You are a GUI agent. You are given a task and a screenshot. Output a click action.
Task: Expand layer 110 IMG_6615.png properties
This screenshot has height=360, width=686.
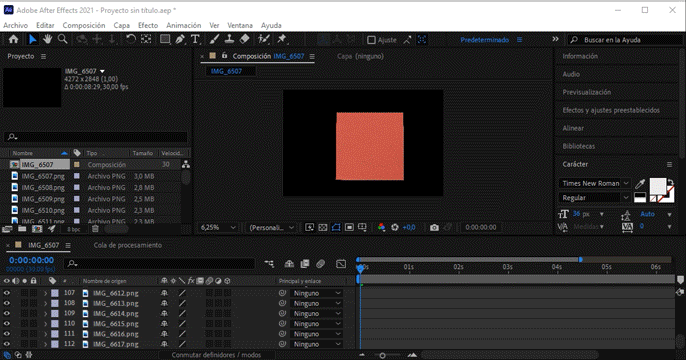45,324
